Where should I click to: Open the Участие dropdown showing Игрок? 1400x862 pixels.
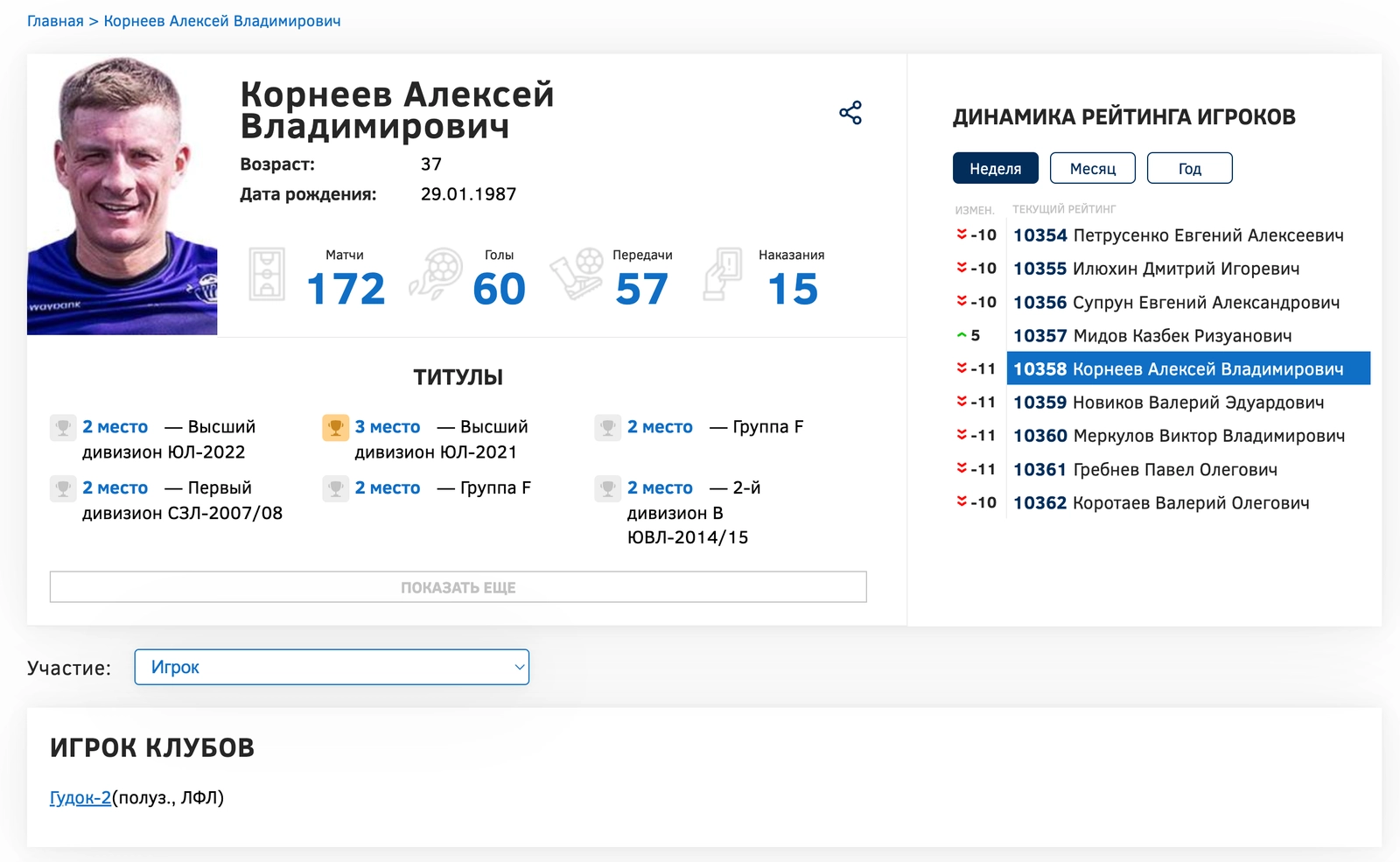point(332,667)
